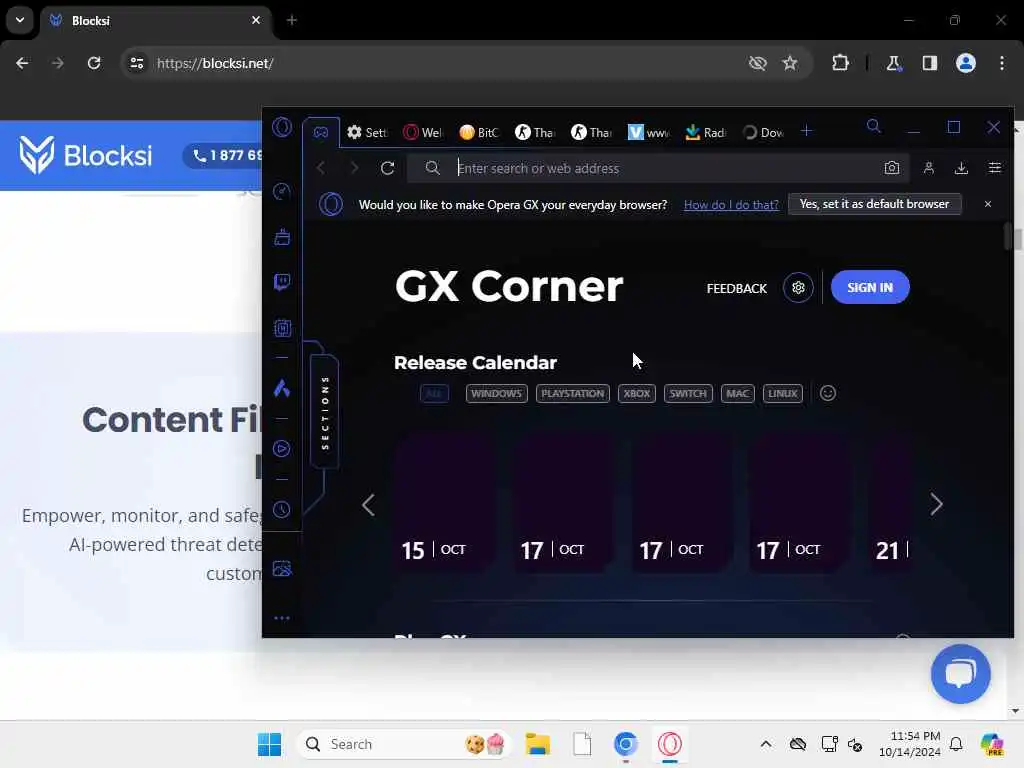Click the snapshot camera icon in address bar

click(892, 168)
